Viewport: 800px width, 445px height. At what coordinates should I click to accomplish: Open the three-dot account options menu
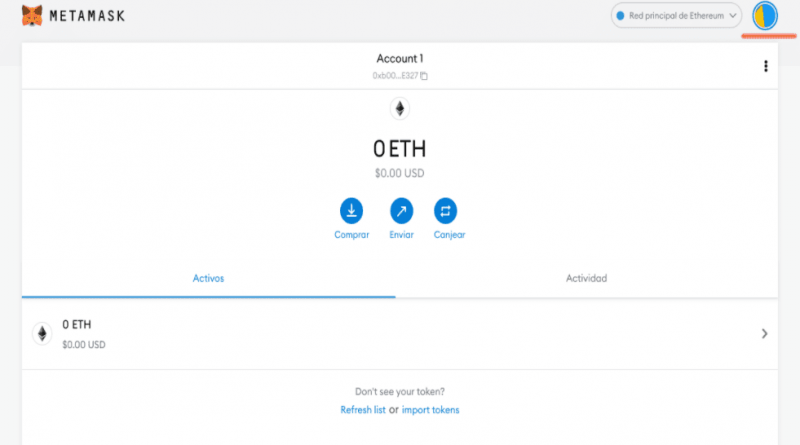pyautogui.click(x=766, y=66)
